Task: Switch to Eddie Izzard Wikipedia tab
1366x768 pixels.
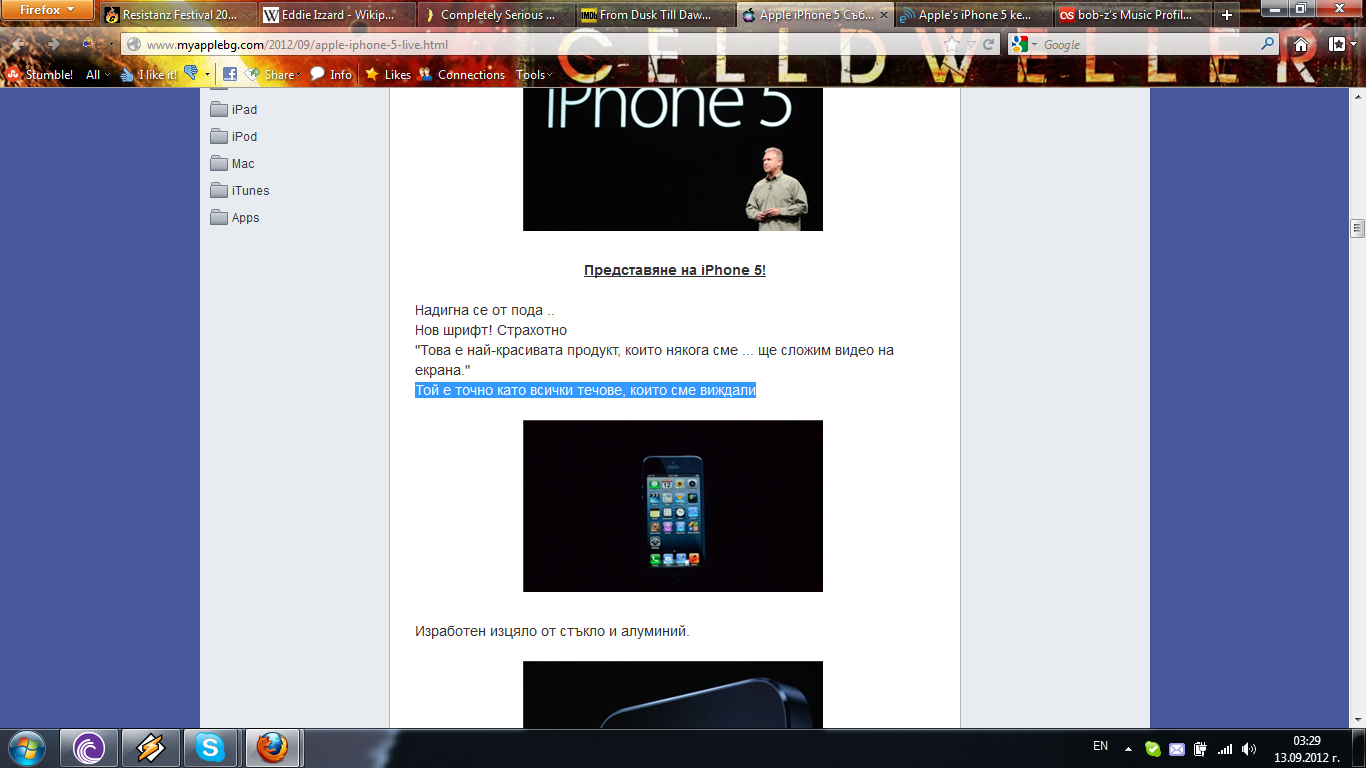Action: point(335,15)
